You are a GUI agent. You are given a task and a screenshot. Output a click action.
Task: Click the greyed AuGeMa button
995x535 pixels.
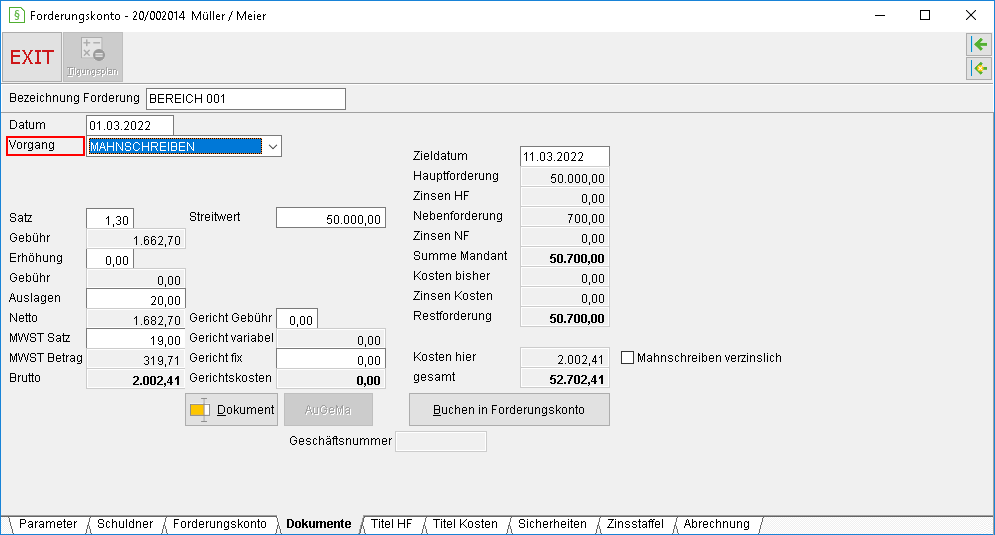pyautogui.click(x=328, y=410)
